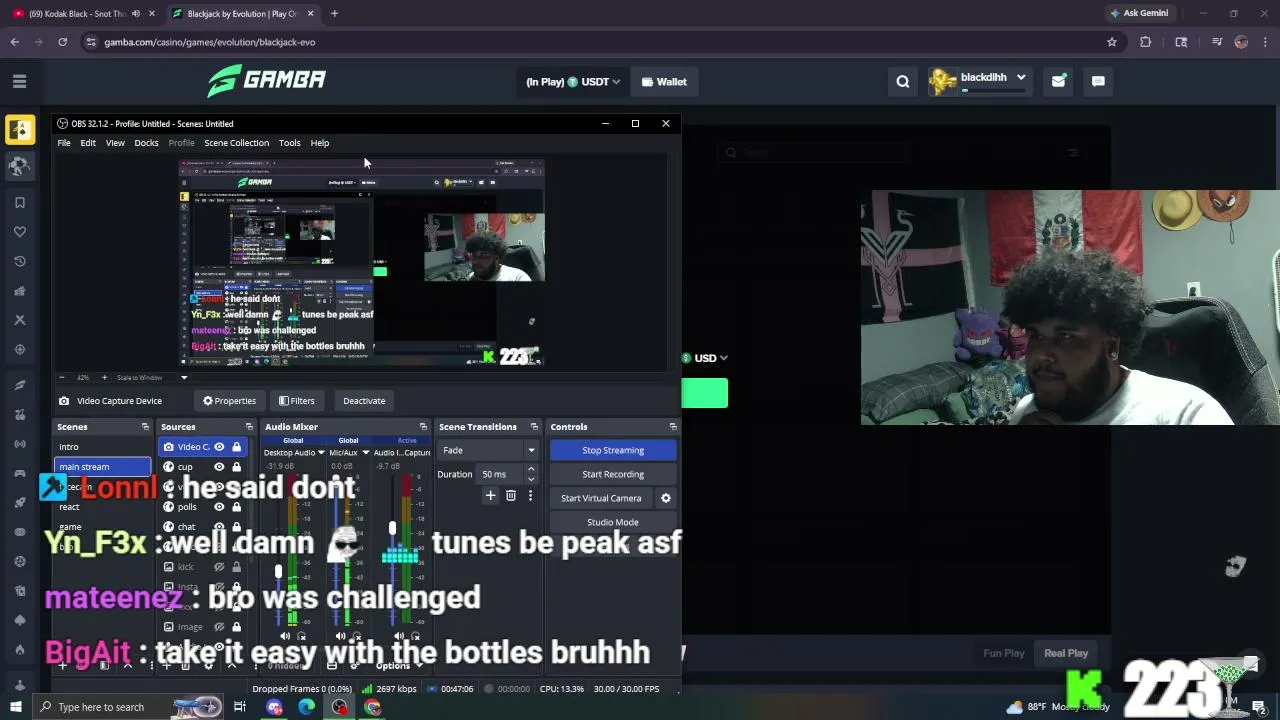Toggle visibility of cup source
Viewport: 1280px width, 720px height.
coord(219,467)
